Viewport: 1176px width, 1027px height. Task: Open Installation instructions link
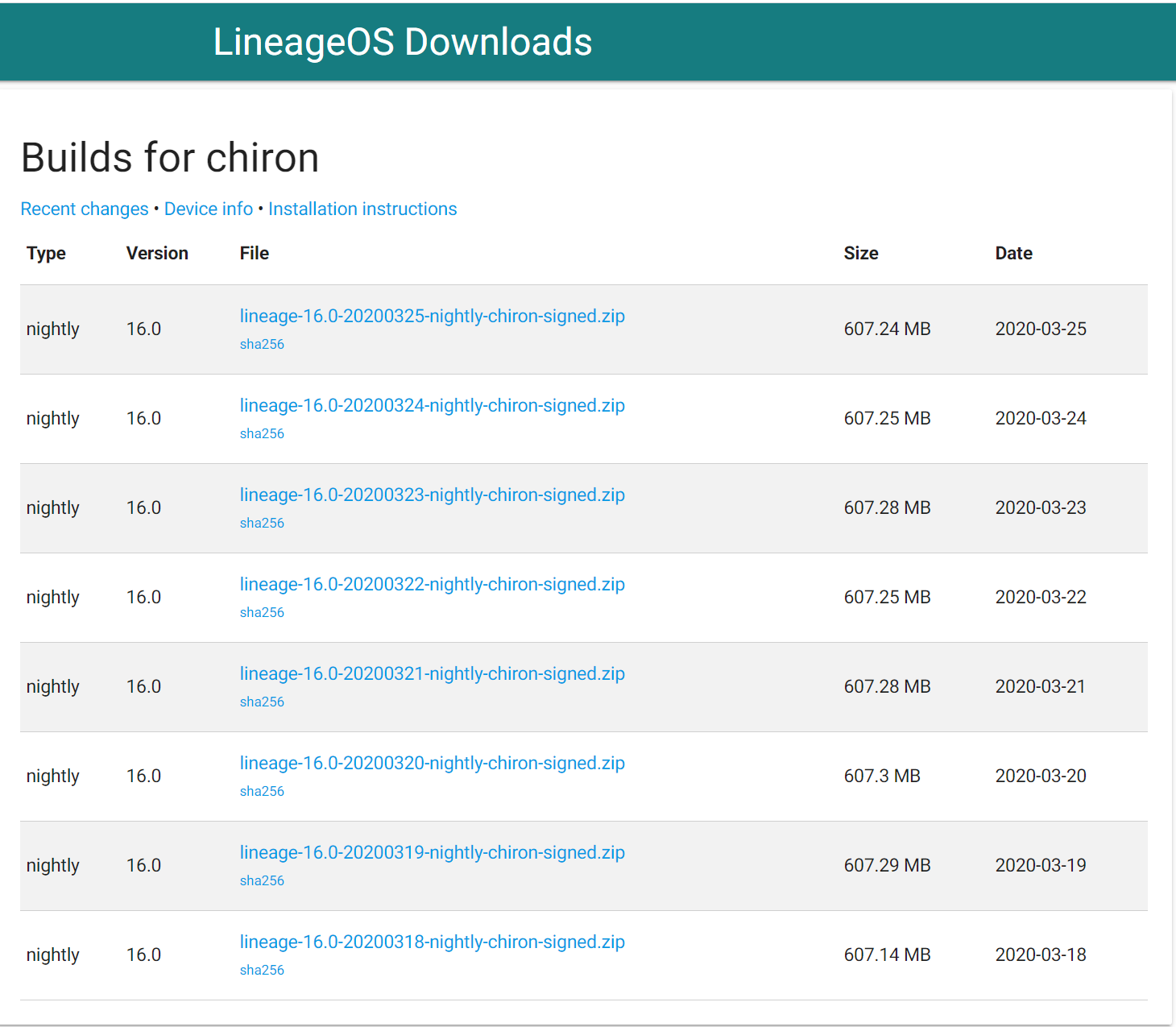coord(362,209)
